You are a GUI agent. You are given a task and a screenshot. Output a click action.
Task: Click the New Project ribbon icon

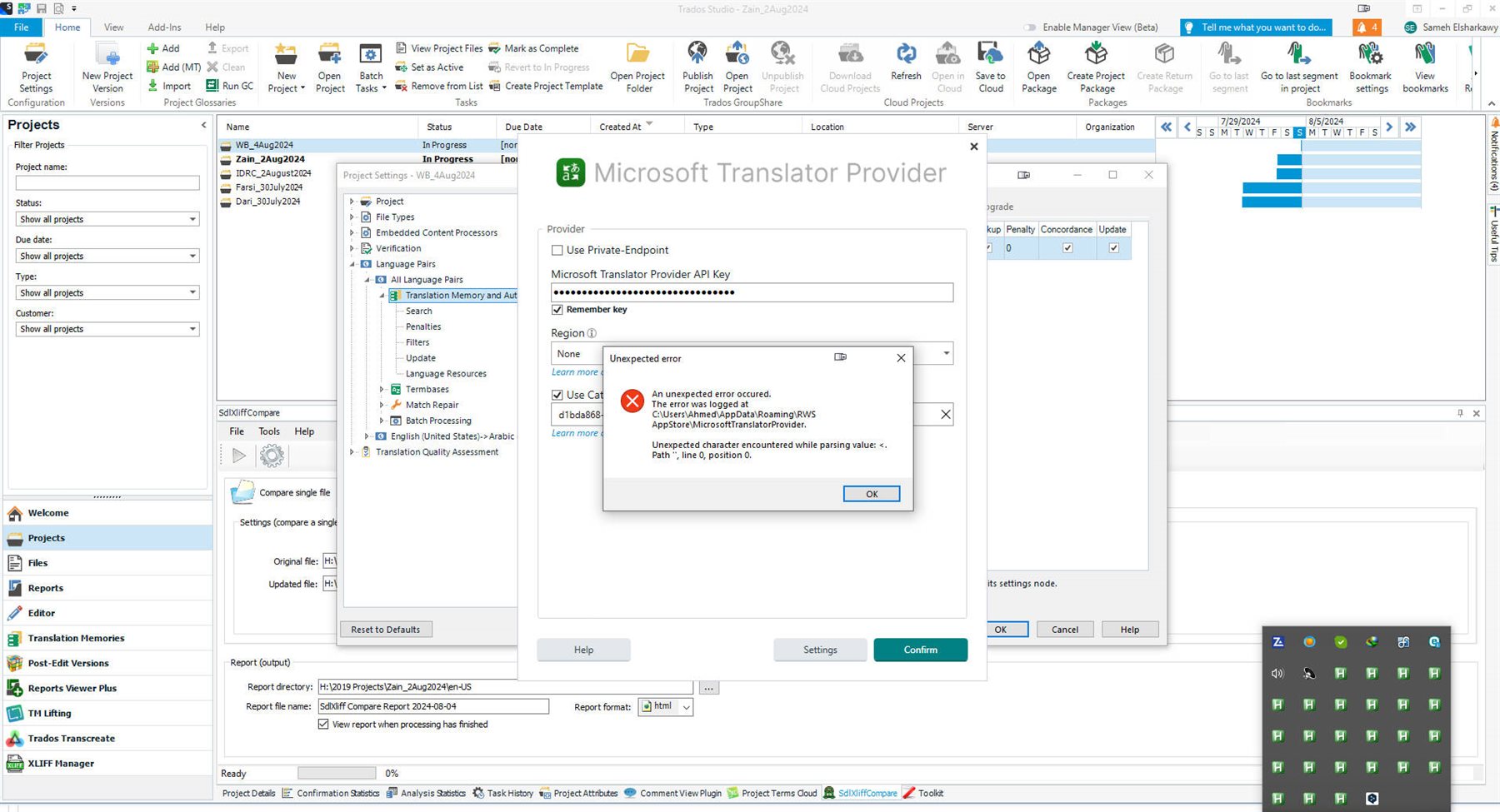(286, 68)
